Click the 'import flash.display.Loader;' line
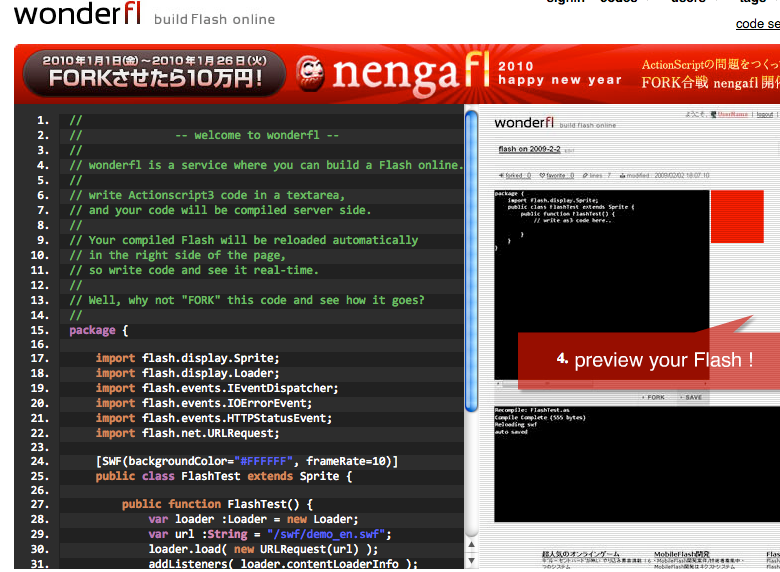The image size is (780, 572). [188, 373]
